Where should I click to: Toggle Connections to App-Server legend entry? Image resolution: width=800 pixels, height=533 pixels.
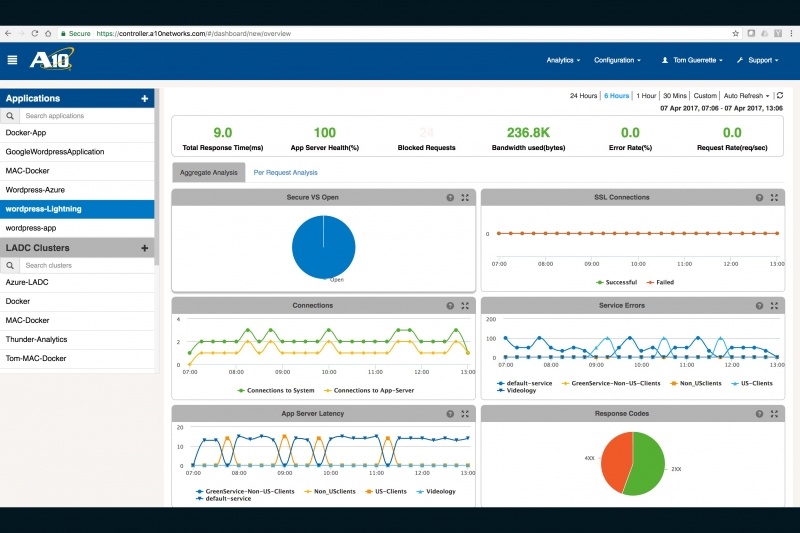pos(369,390)
